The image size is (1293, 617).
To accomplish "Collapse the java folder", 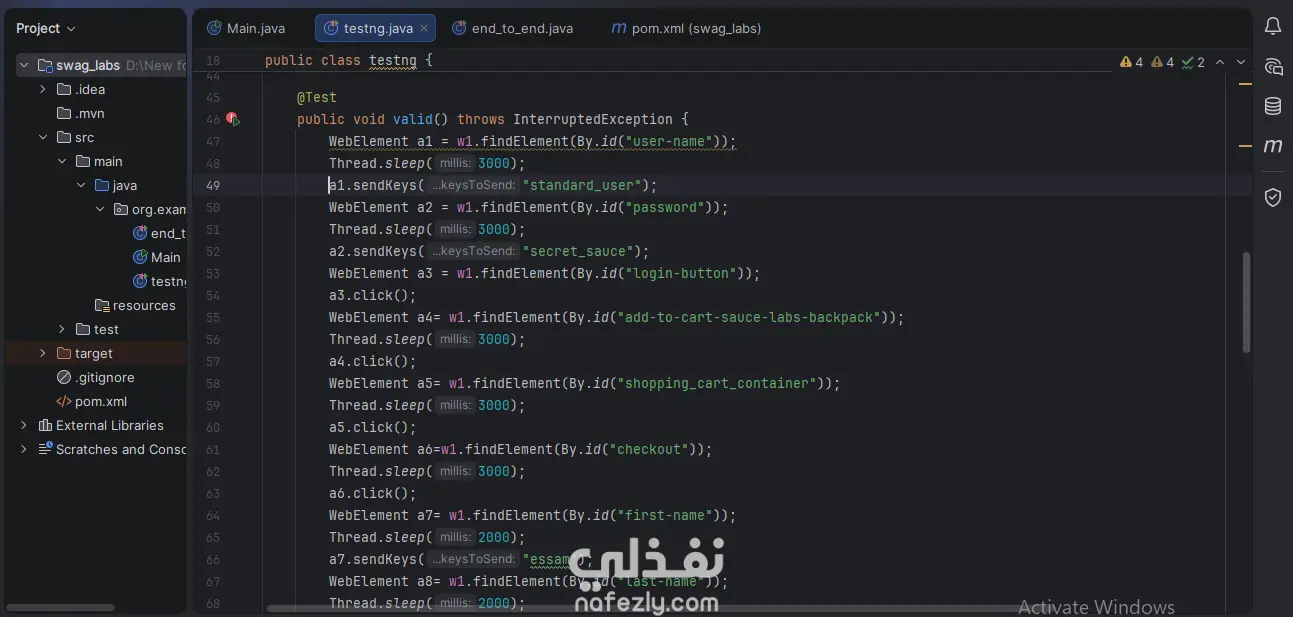I will click(81, 185).
